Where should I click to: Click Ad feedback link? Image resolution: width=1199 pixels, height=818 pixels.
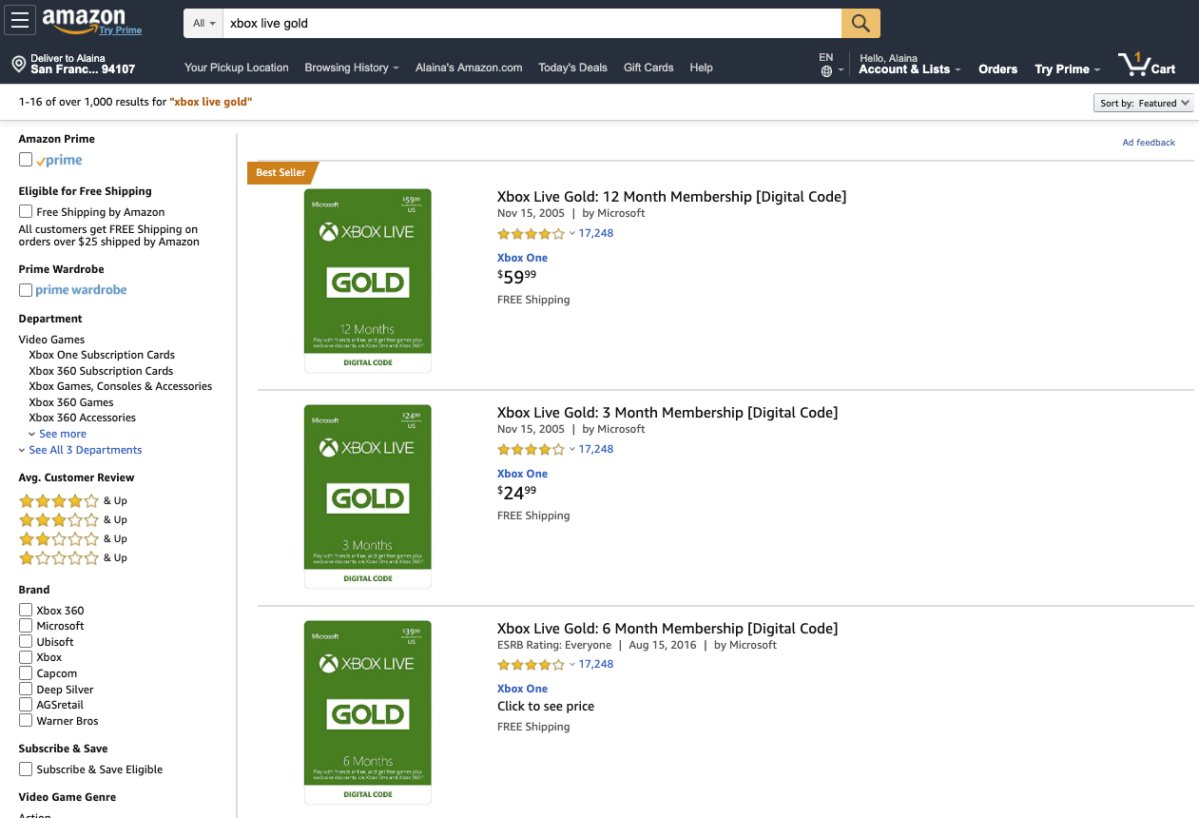tap(1149, 142)
